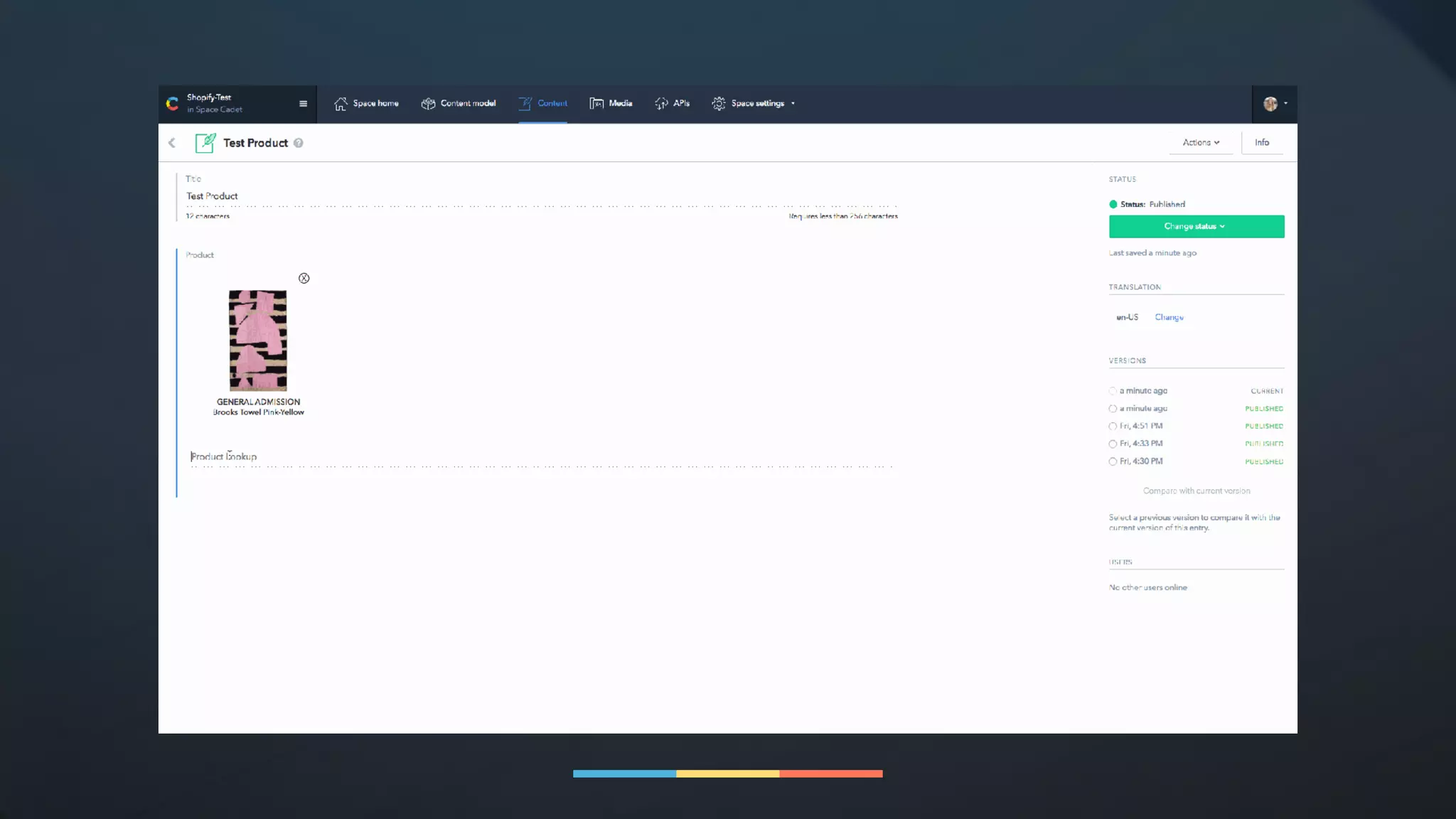
Task: Click the APIs cloud icon
Action: tap(661, 104)
